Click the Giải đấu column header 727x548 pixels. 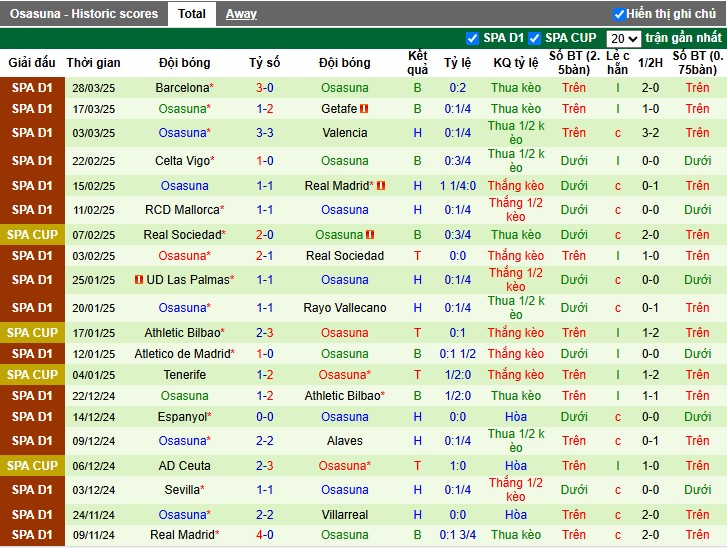click(x=32, y=63)
